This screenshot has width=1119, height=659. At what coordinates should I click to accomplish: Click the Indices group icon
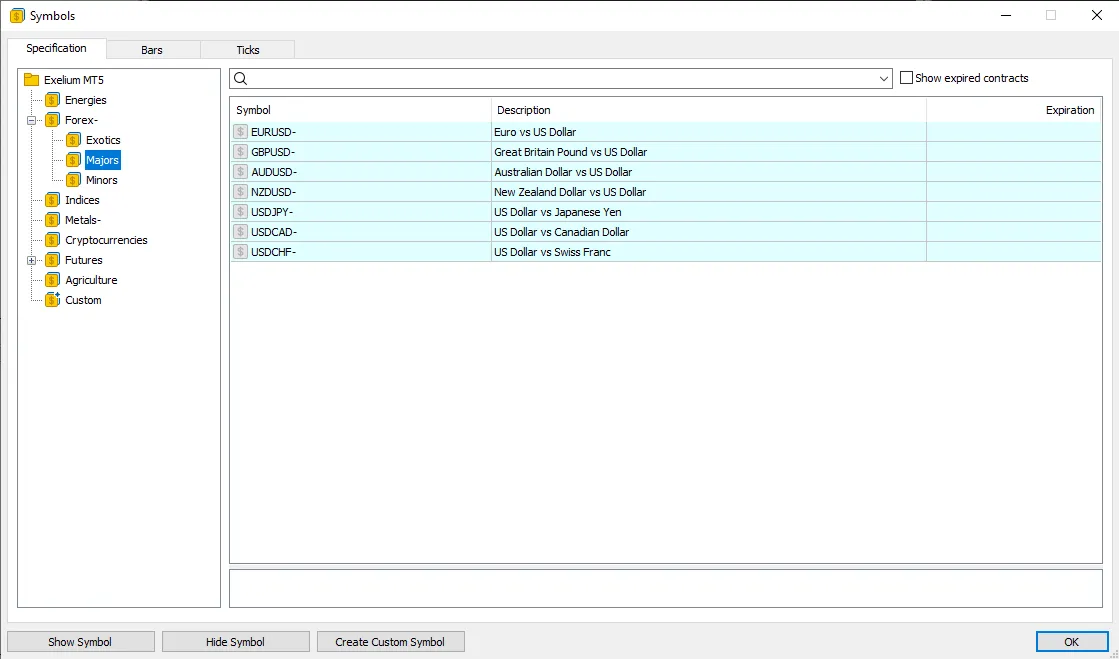point(53,200)
